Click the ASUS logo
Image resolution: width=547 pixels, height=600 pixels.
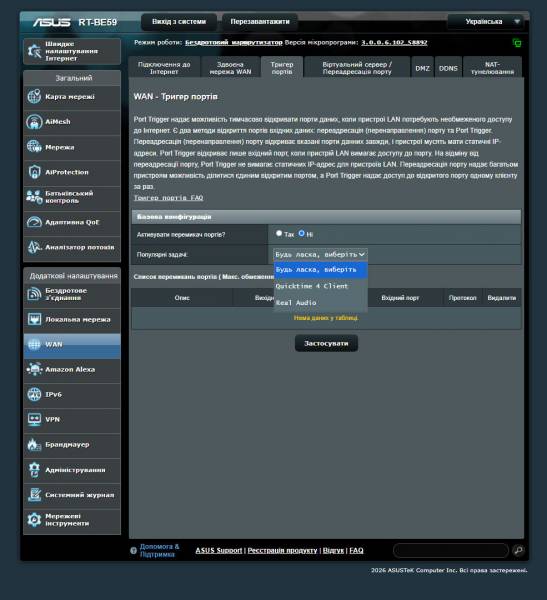pyautogui.click(x=51, y=22)
